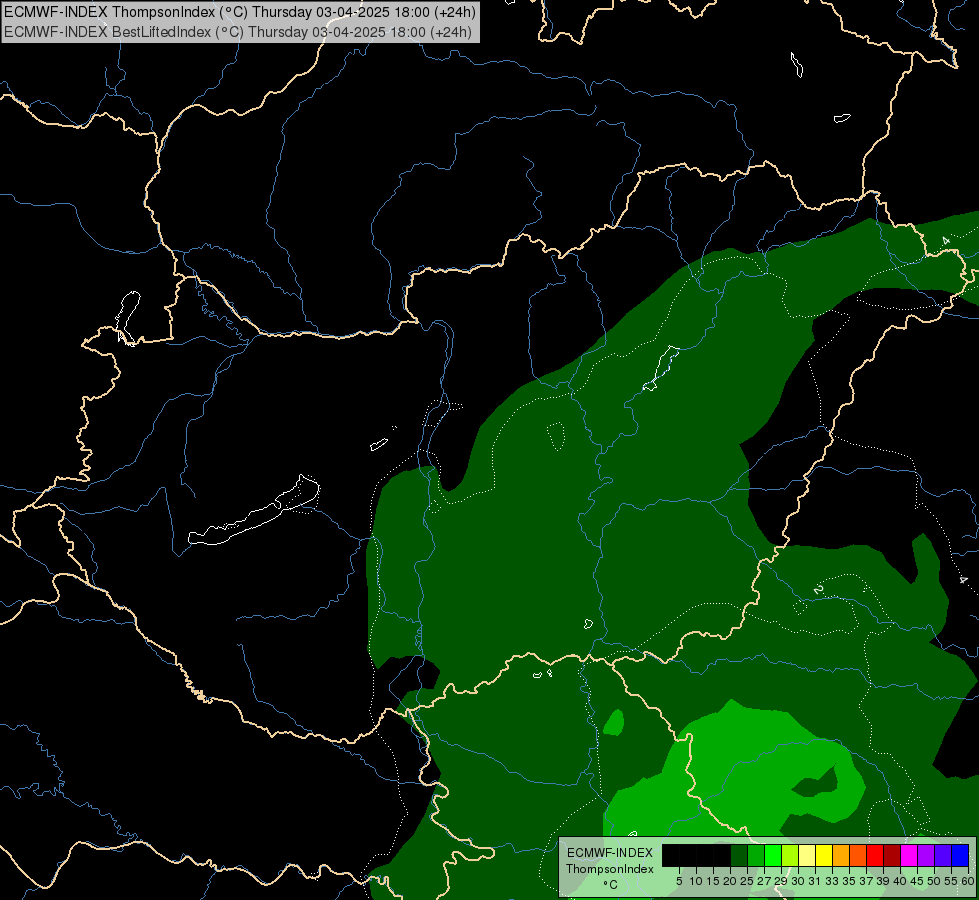Click the legend value label 20
979x900 pixels.
(730, 881)
